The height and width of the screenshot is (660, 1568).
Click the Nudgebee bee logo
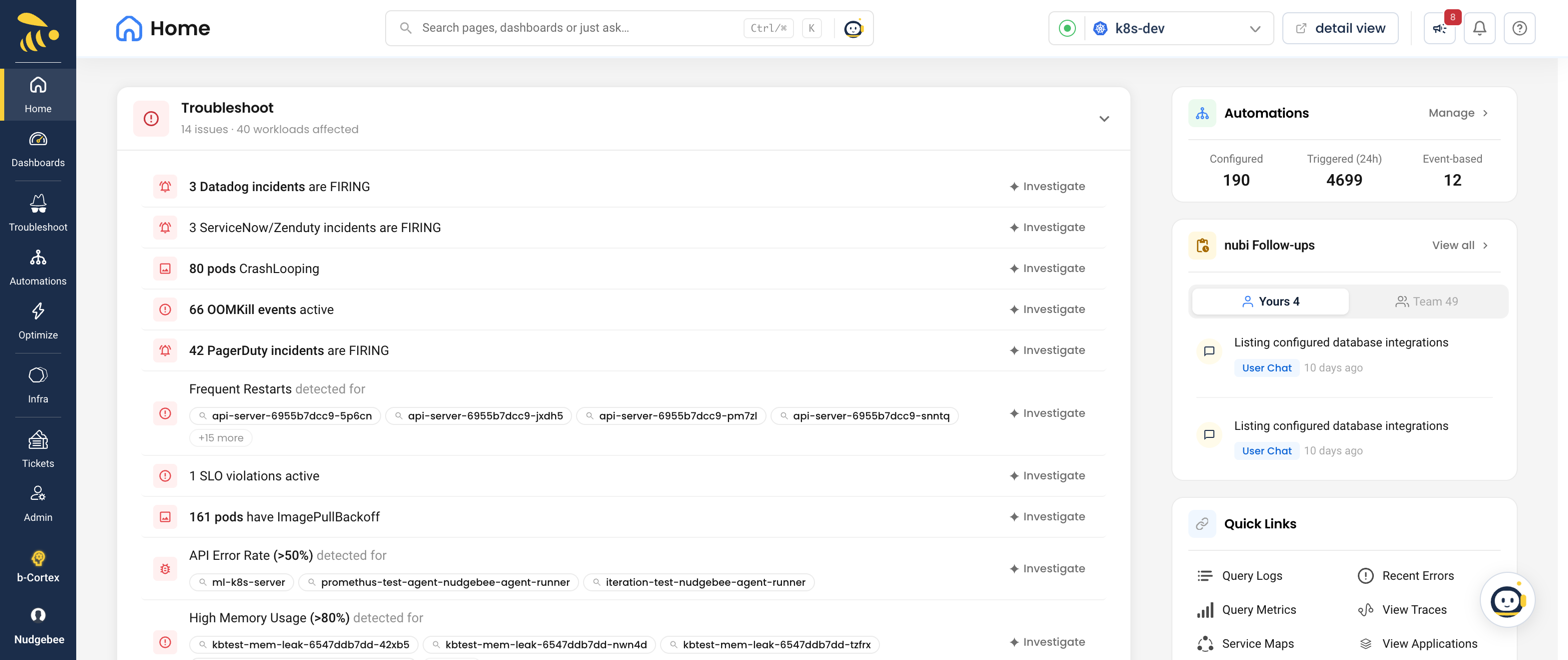[38, 33]
